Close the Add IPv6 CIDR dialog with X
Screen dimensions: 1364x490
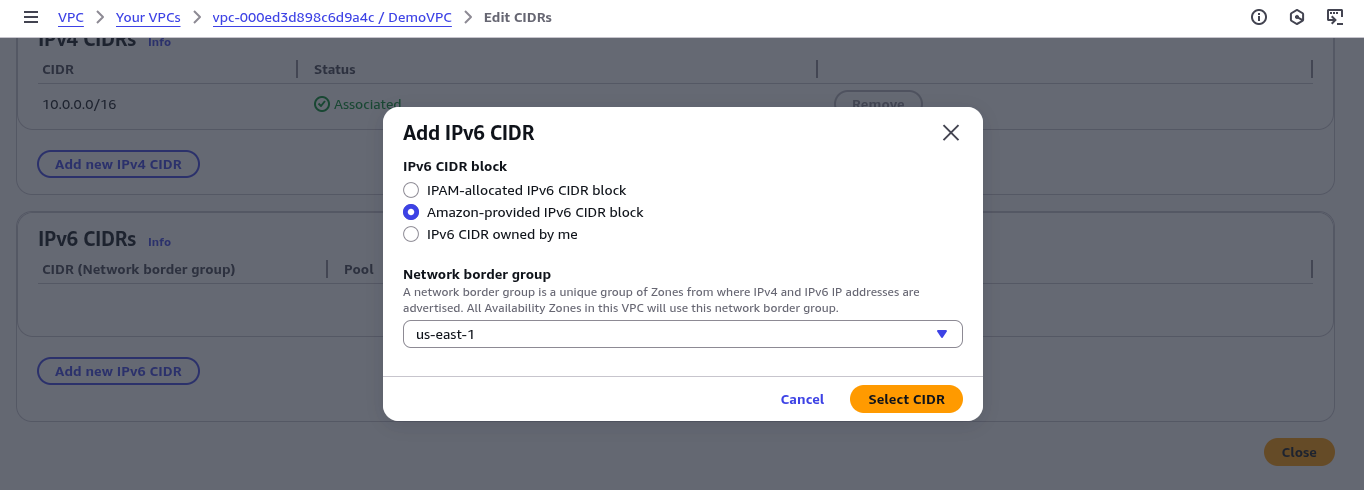[x=951, y=133]
